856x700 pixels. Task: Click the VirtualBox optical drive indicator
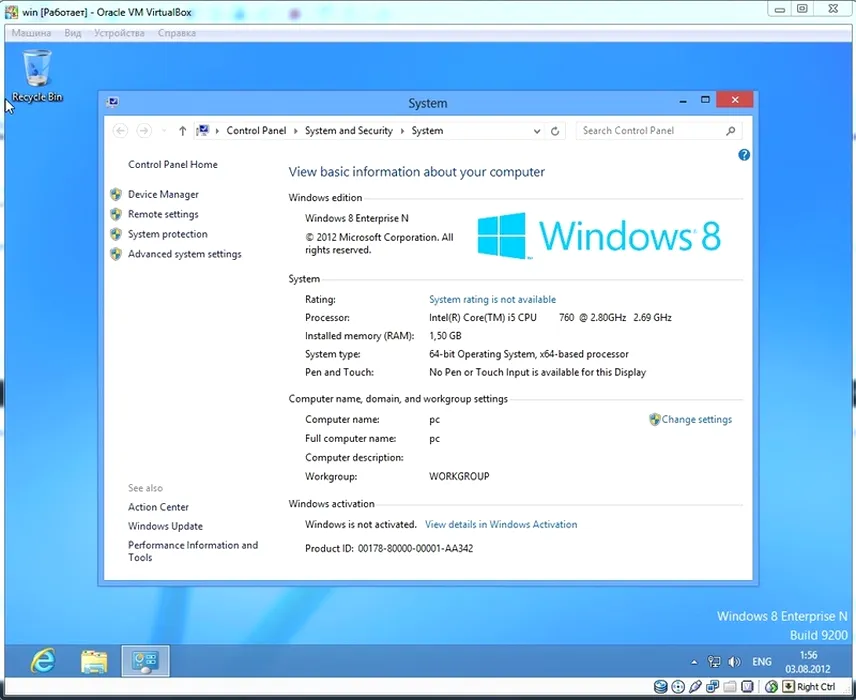tap(678, 687)
